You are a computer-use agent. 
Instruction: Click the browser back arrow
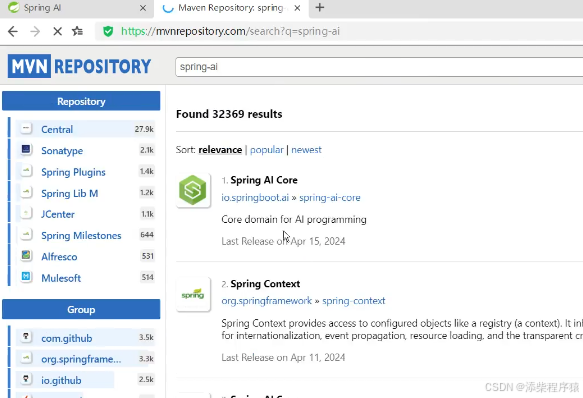click(13, 31)
